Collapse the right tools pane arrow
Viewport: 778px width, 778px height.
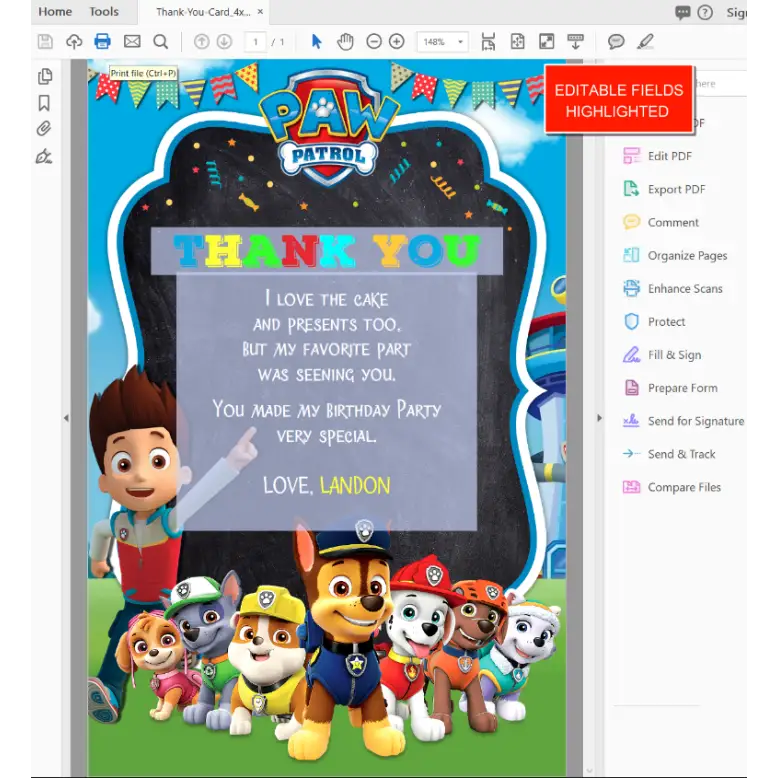pos(599,418)
